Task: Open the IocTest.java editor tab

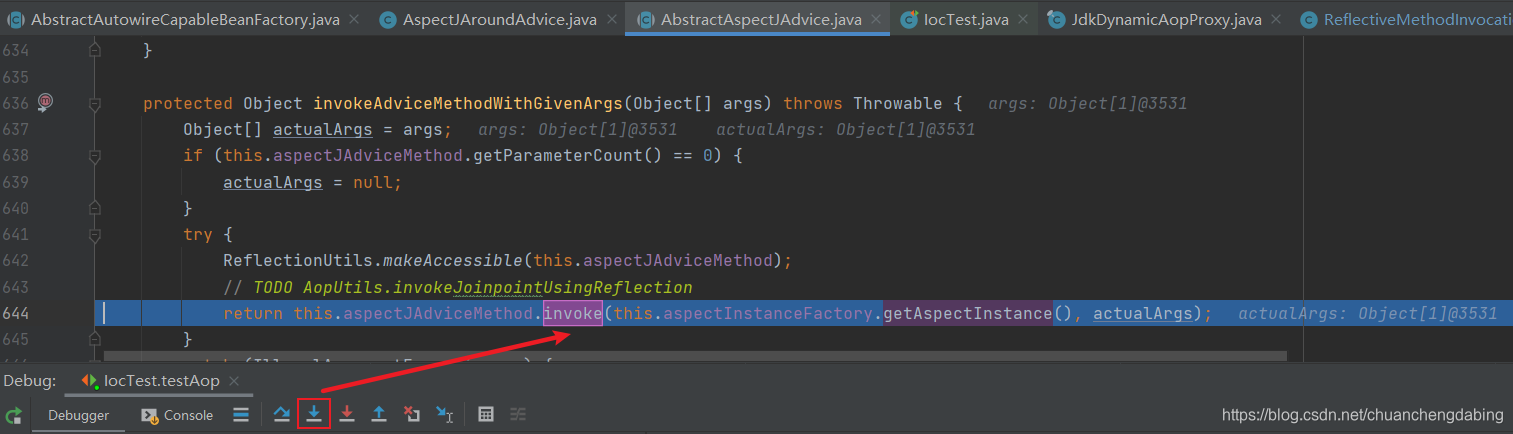Action: coord(966,19)
